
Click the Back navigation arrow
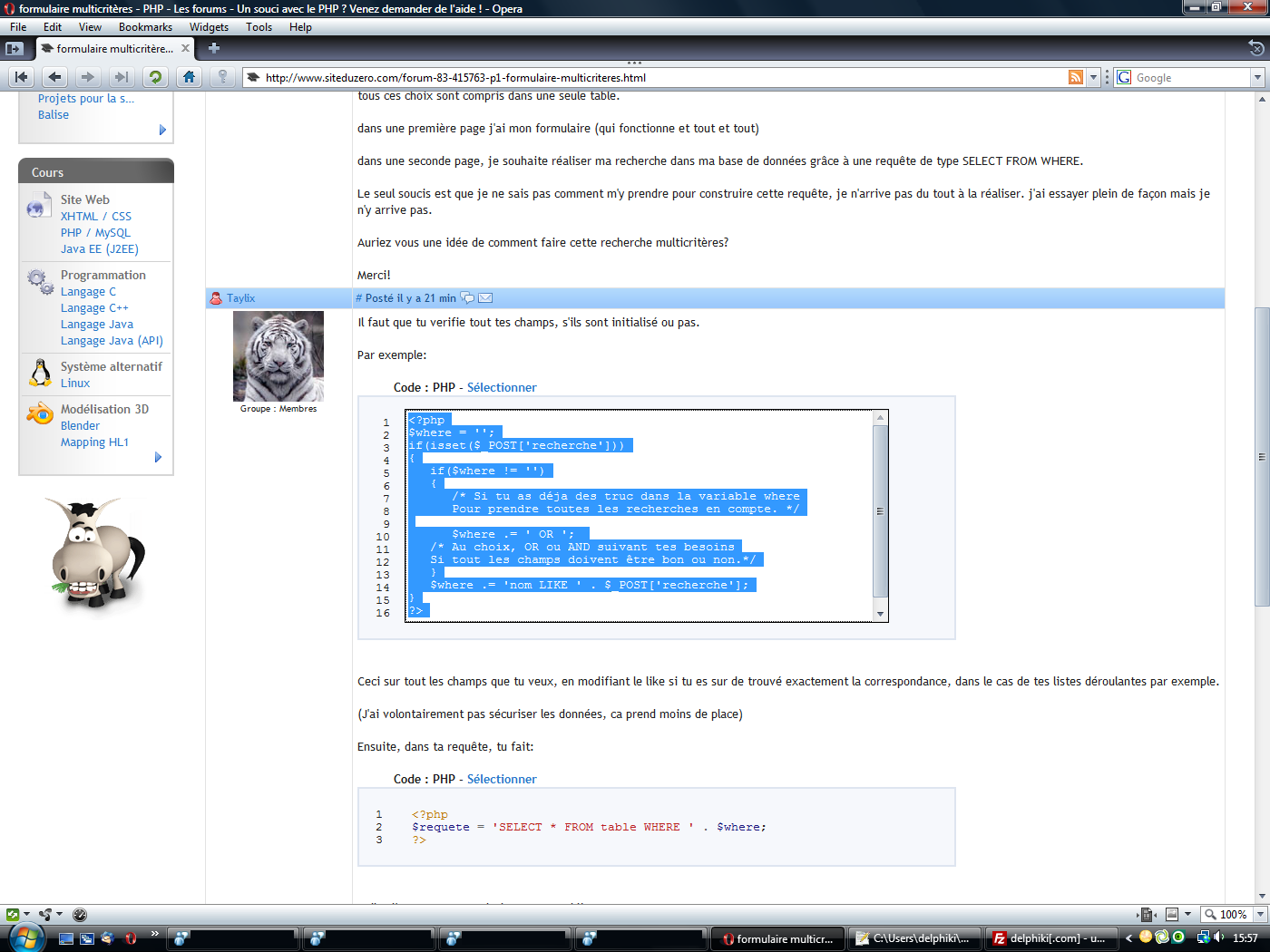(x=54, y=77)
